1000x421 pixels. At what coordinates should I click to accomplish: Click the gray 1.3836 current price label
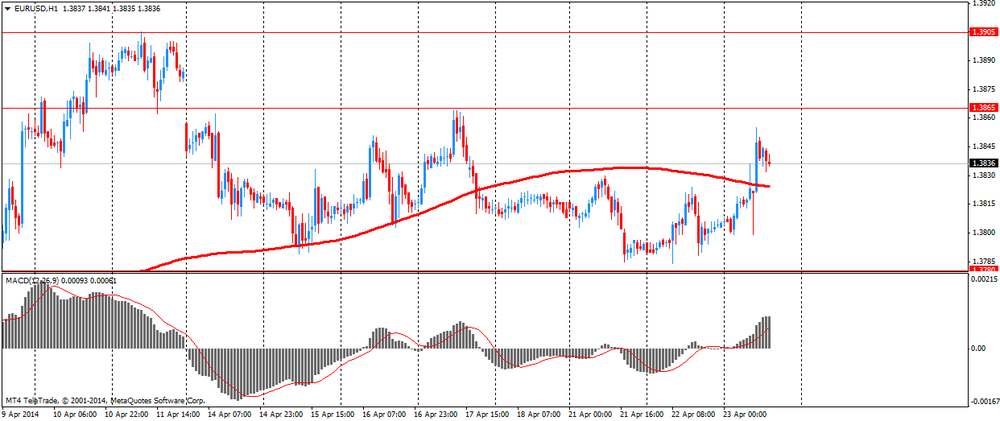tap(983, 164)
